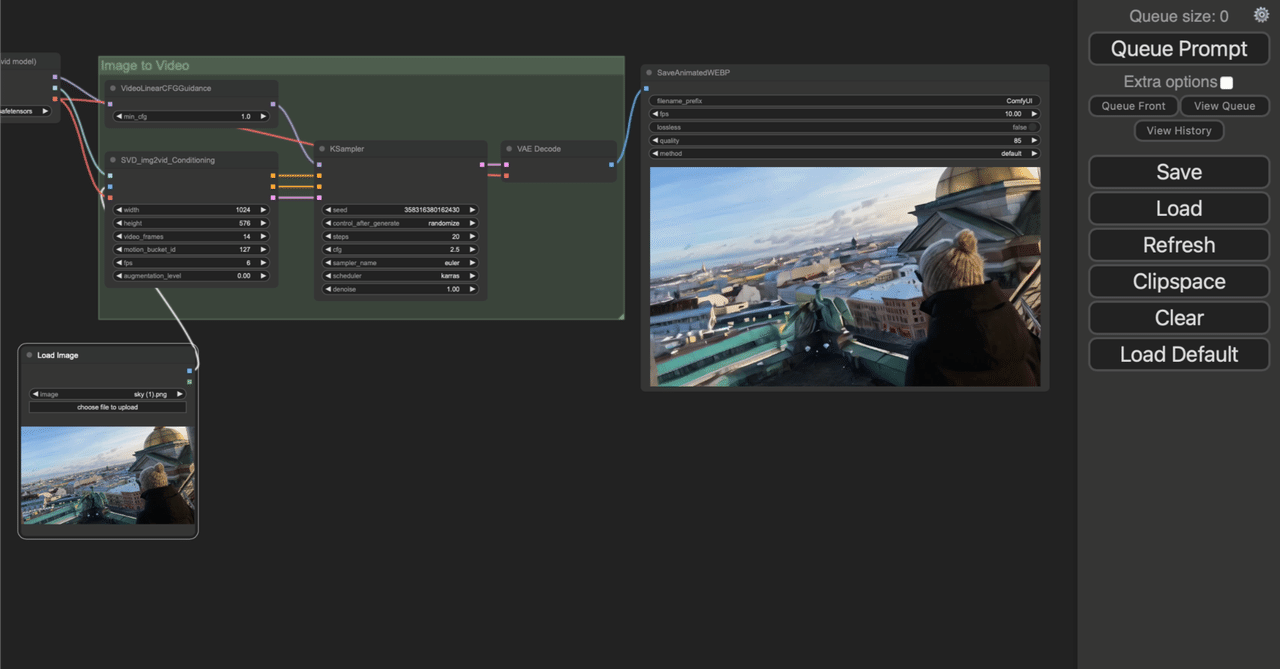
Task: Click choose file to upload
Action: click(x=108, y=407)
